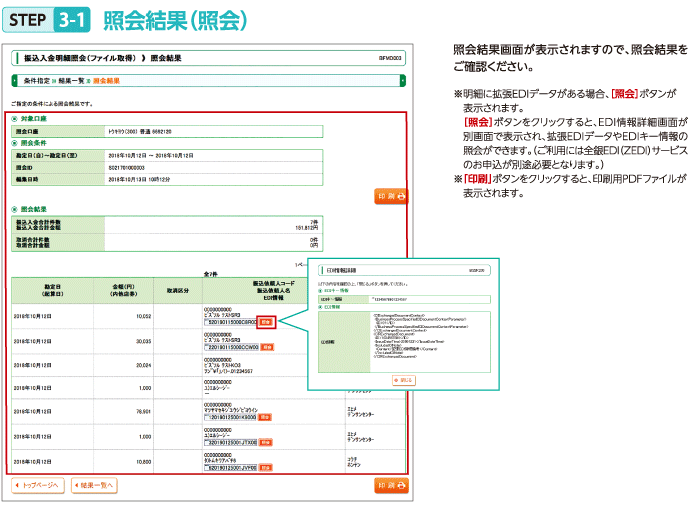Click the date in the 20,024 yen row

pos(32,365)
